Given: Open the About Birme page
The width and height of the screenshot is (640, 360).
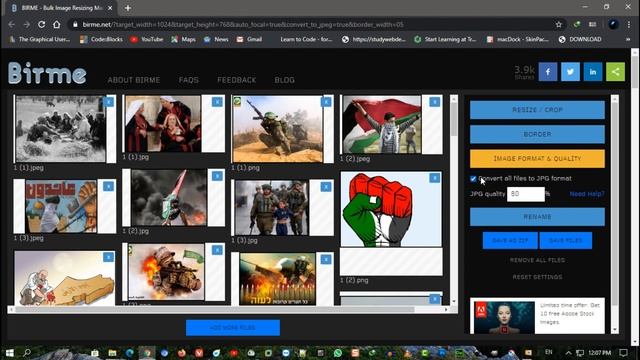Looking at the screenshot, I should click(134, 80).
